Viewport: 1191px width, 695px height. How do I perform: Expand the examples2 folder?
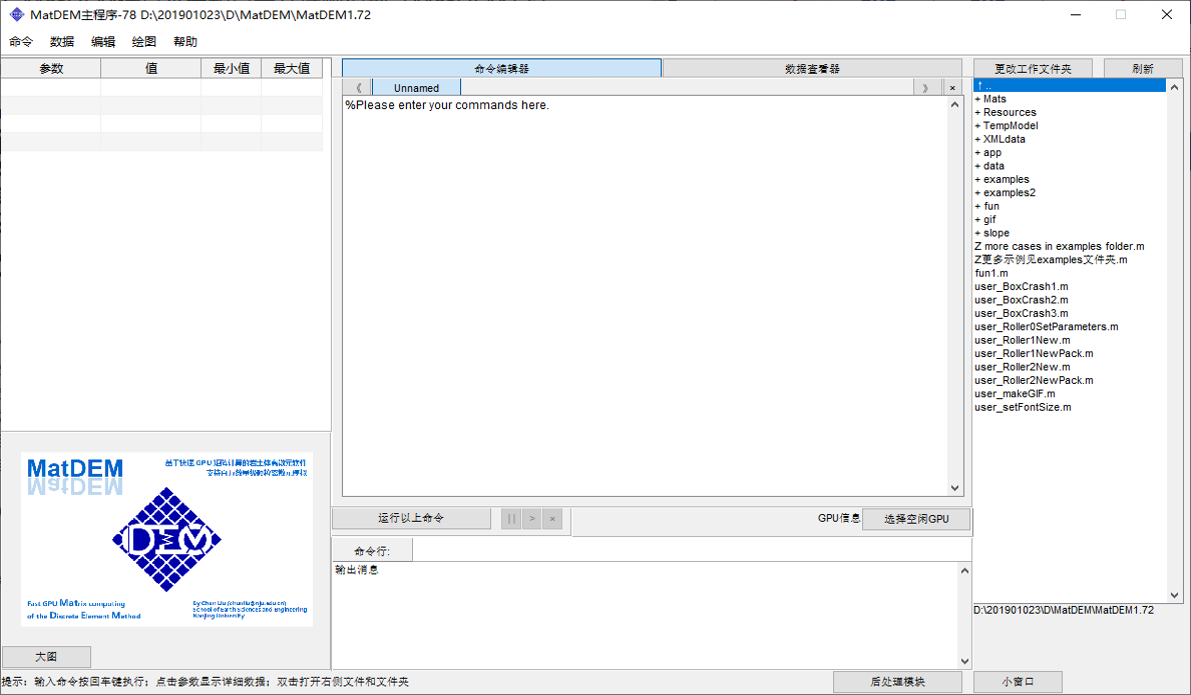tap(1069, 193)
